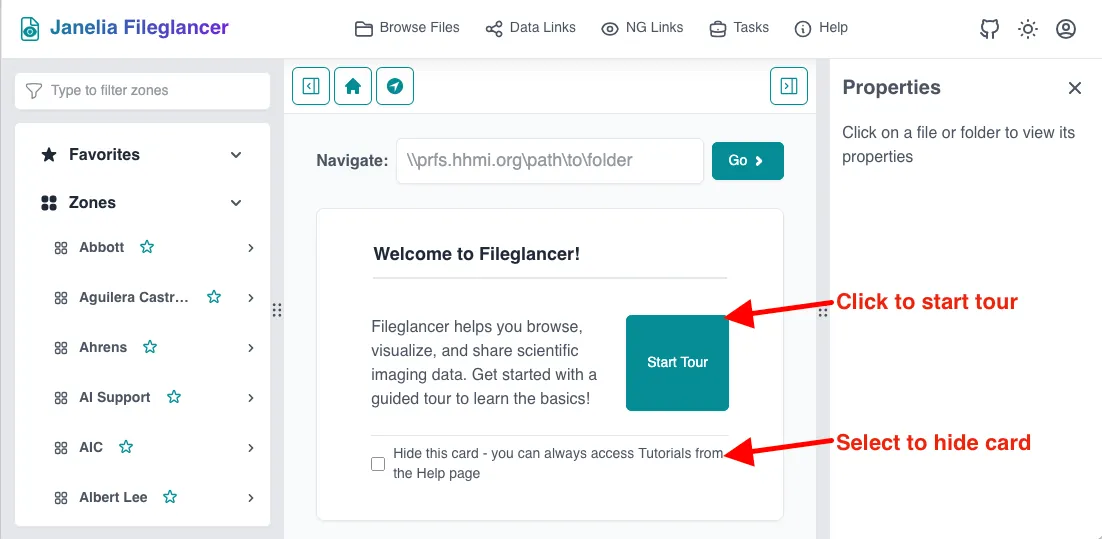1102x539 pixels.
Task: Select the Aguilera Castr... zone name
Action: (x=134, y=297)
